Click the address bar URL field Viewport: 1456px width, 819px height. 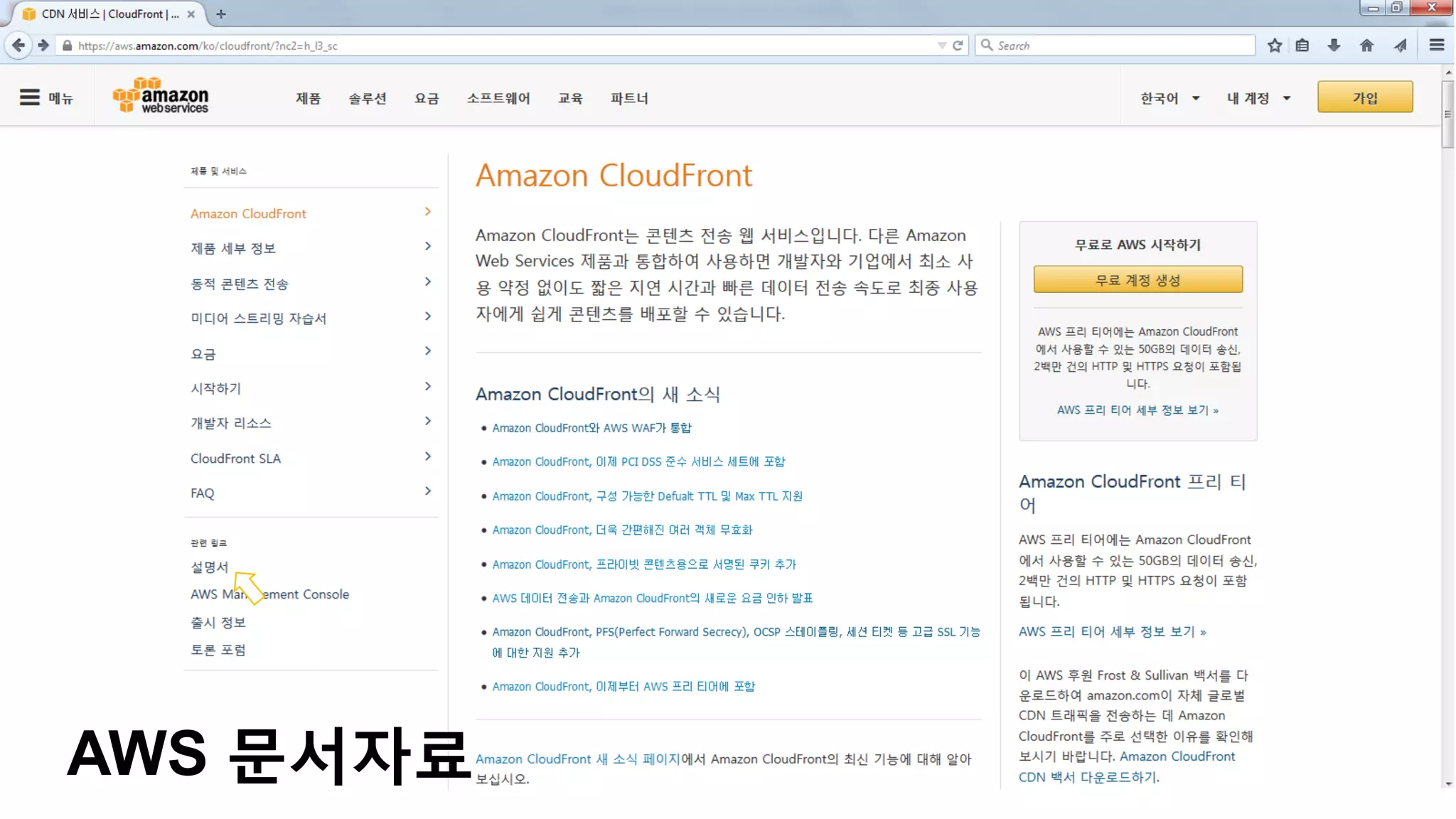click(498, 45)
